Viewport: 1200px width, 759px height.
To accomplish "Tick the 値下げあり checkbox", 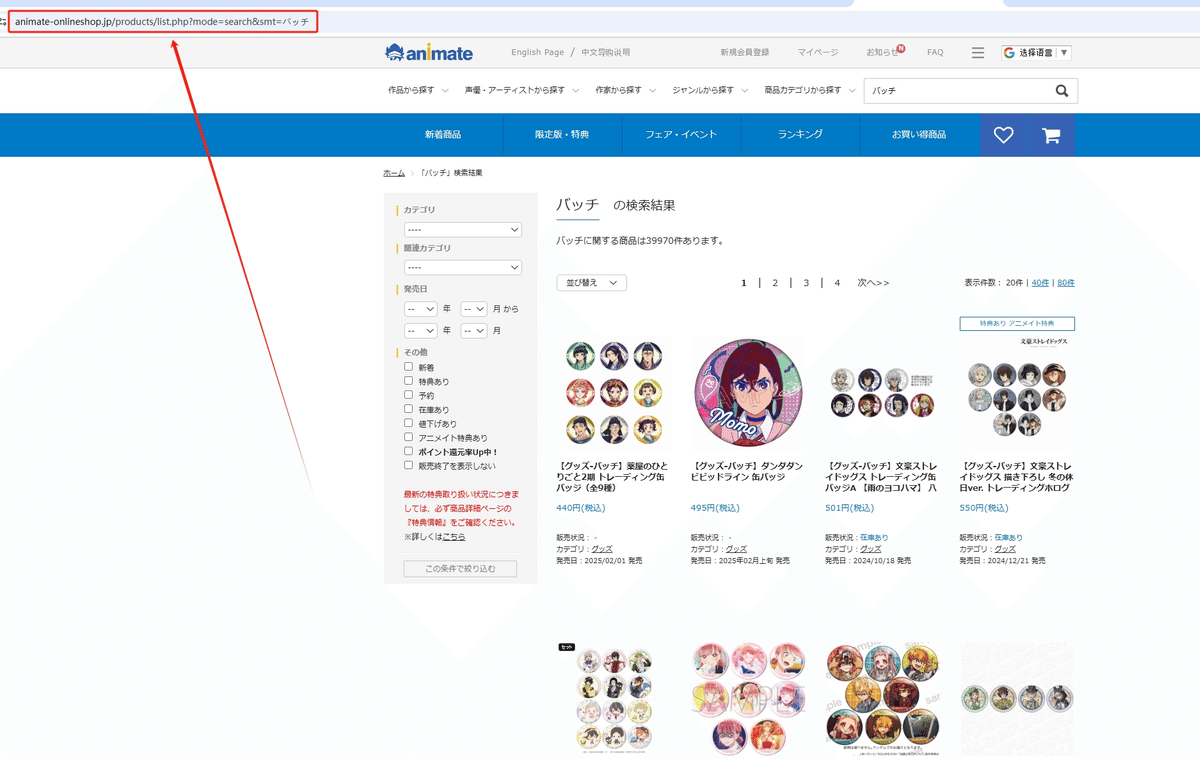I will pos(408,423).
